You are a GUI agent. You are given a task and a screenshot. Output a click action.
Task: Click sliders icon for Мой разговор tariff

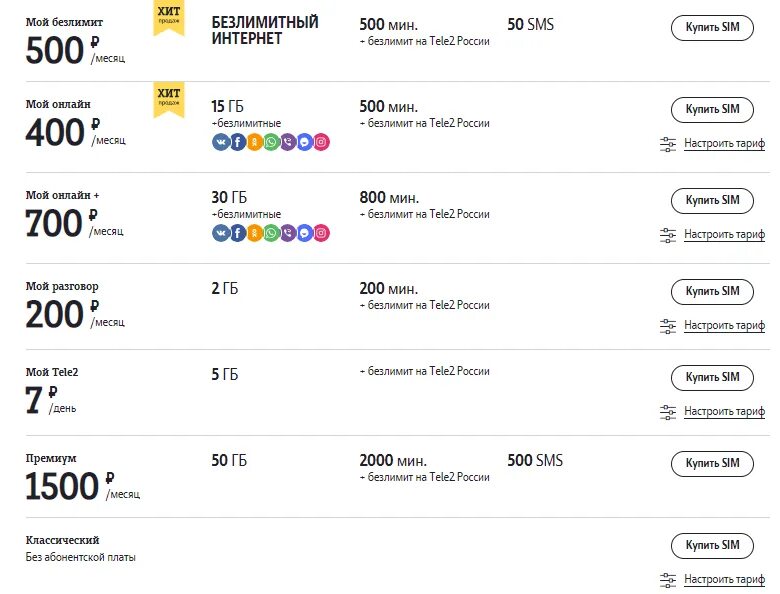tap(668, 326)
